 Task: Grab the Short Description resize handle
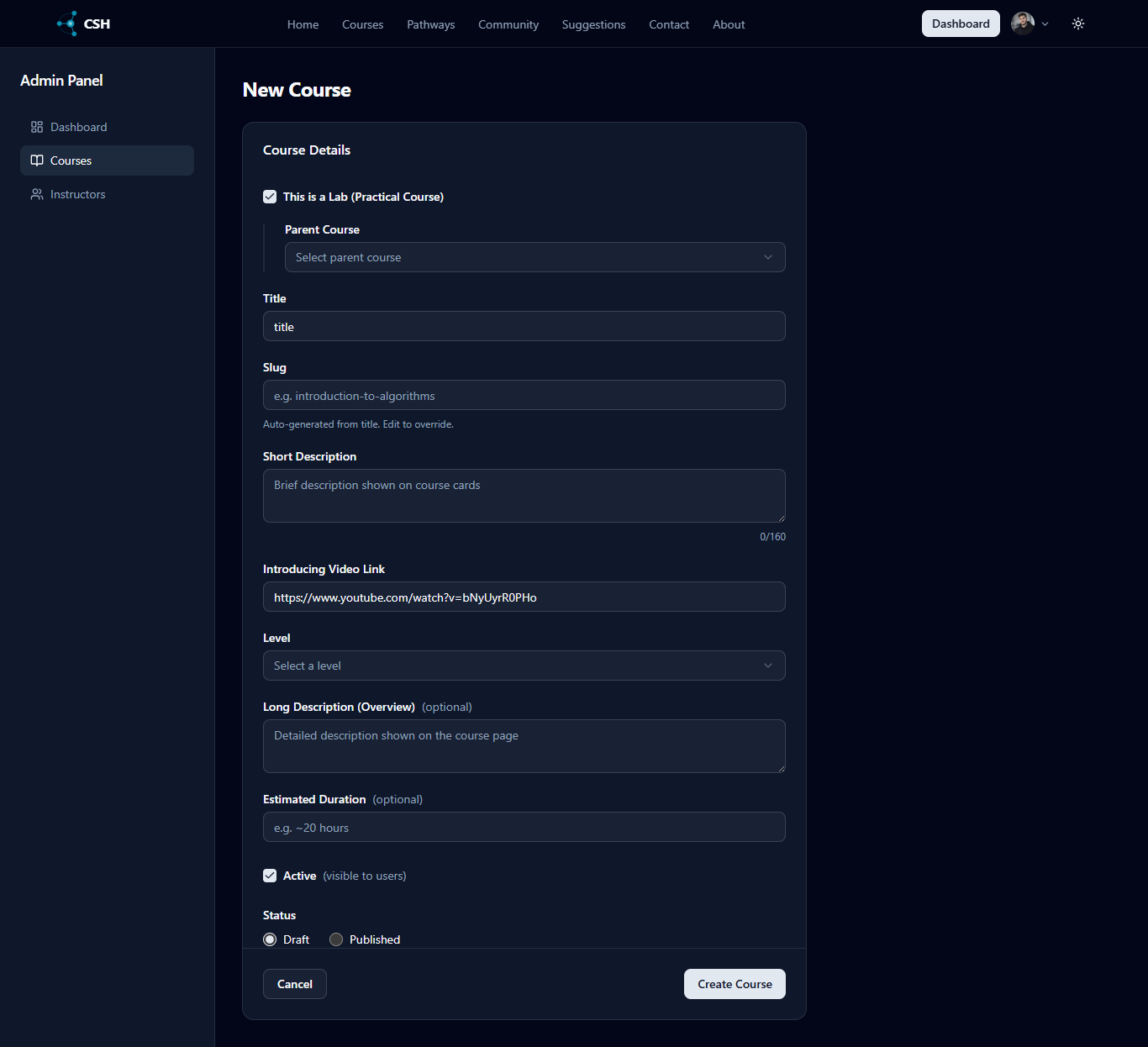point(781,518)
